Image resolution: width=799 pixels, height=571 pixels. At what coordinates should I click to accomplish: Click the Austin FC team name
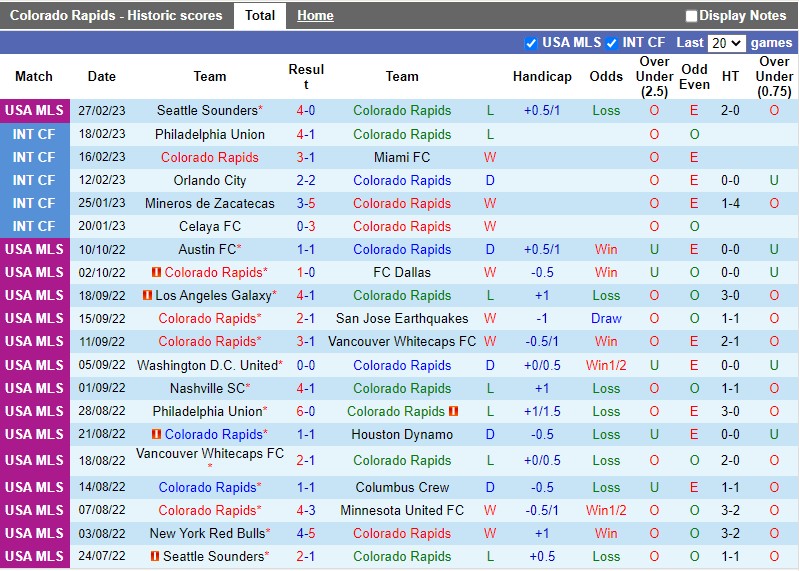click(x=207, y=250)
